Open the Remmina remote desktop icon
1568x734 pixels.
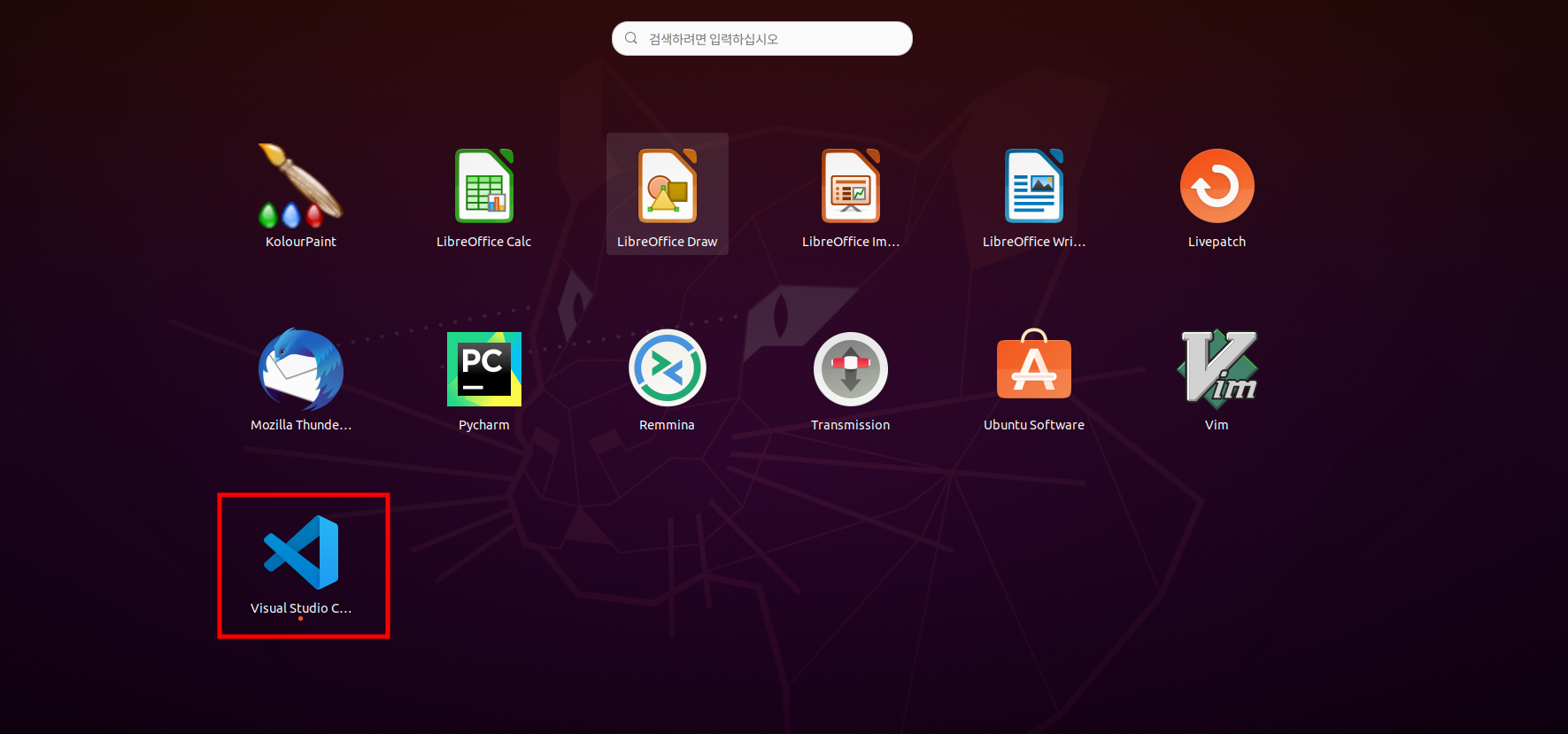(x=668, y=368)
